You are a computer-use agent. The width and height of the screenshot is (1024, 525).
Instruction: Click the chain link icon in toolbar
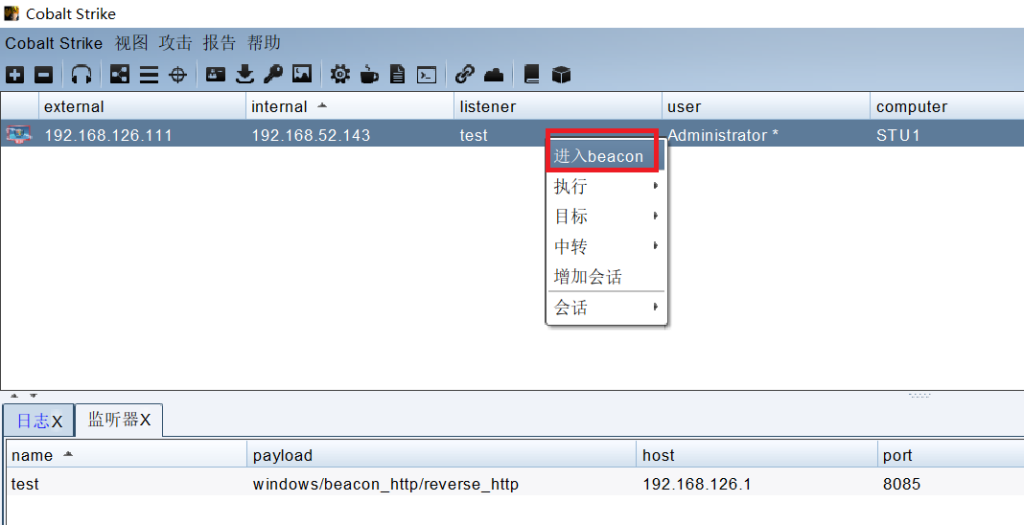pyautogui.click(x=464, y=74)
